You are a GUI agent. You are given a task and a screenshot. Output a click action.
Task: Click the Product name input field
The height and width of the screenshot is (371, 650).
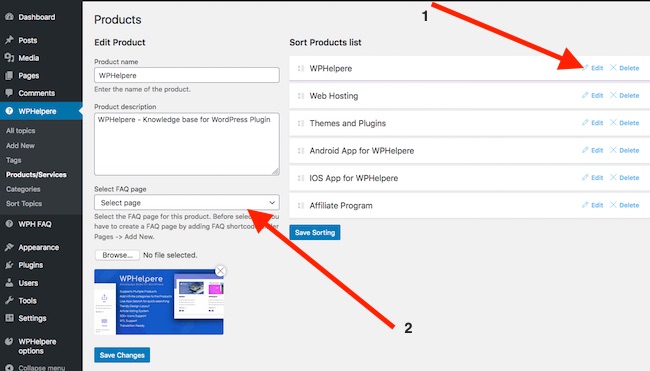[x=187, y=75]
